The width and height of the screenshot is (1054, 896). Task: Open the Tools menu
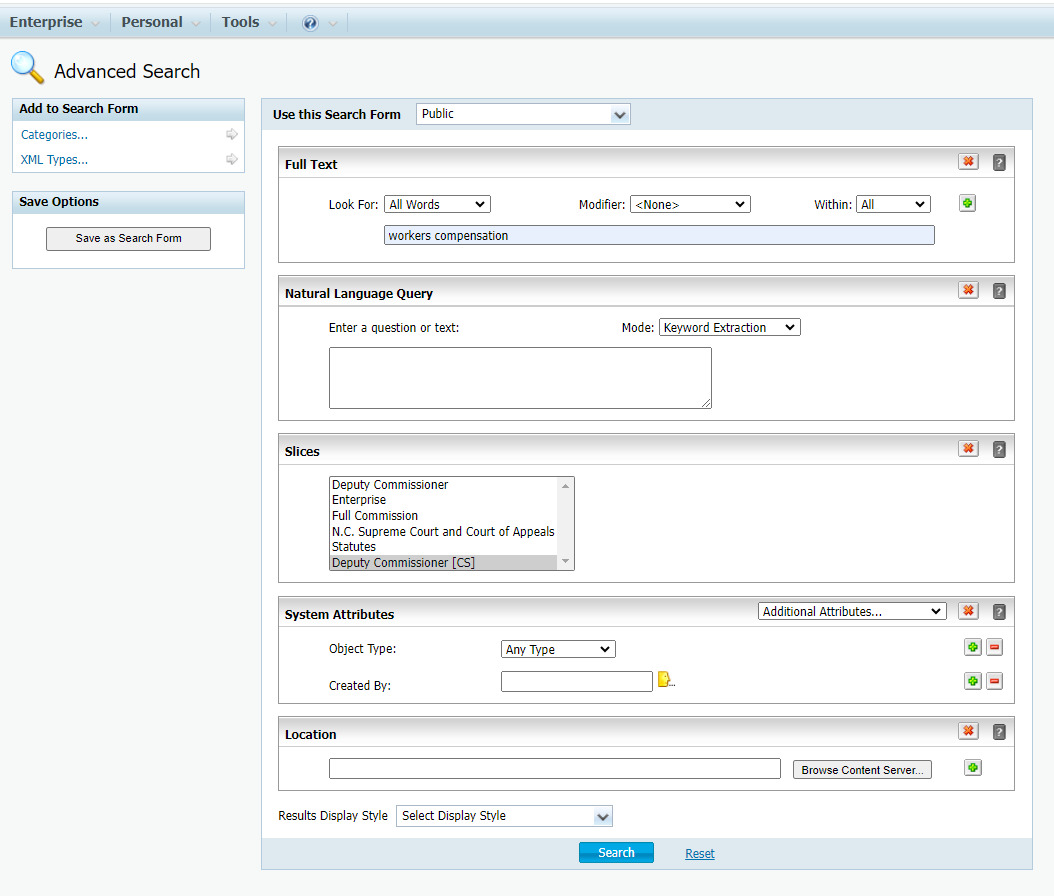pyautogui.click(x=249, y=22)
